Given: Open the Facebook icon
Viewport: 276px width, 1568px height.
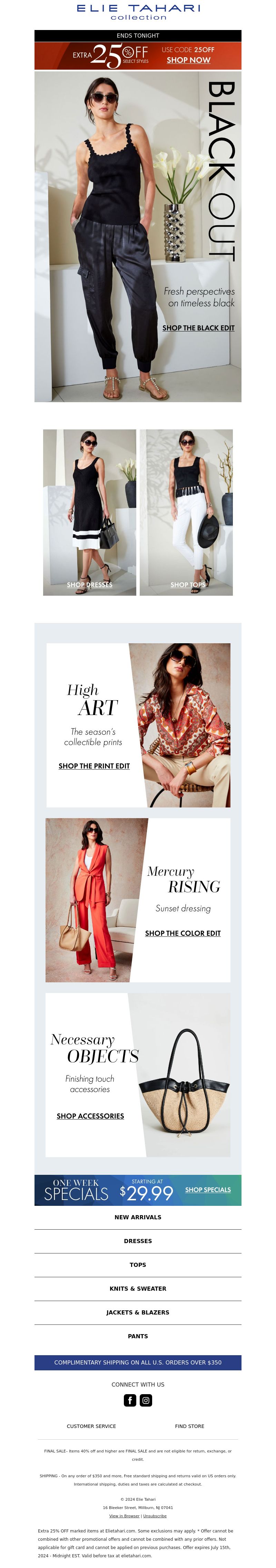Looking at the screenshot, I should click(x=130, y=1401).
